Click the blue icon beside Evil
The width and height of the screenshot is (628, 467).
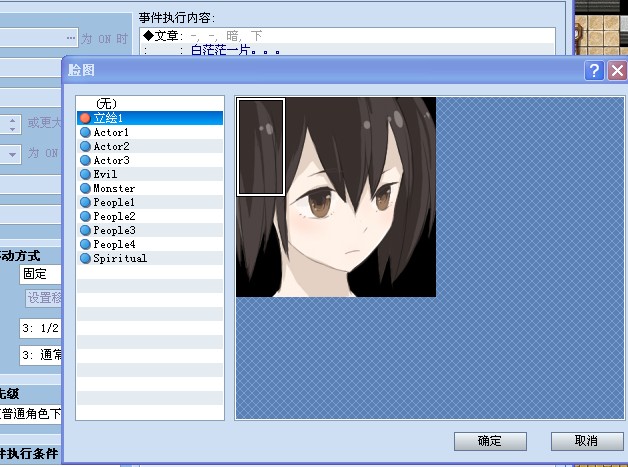tap(85, 174)
